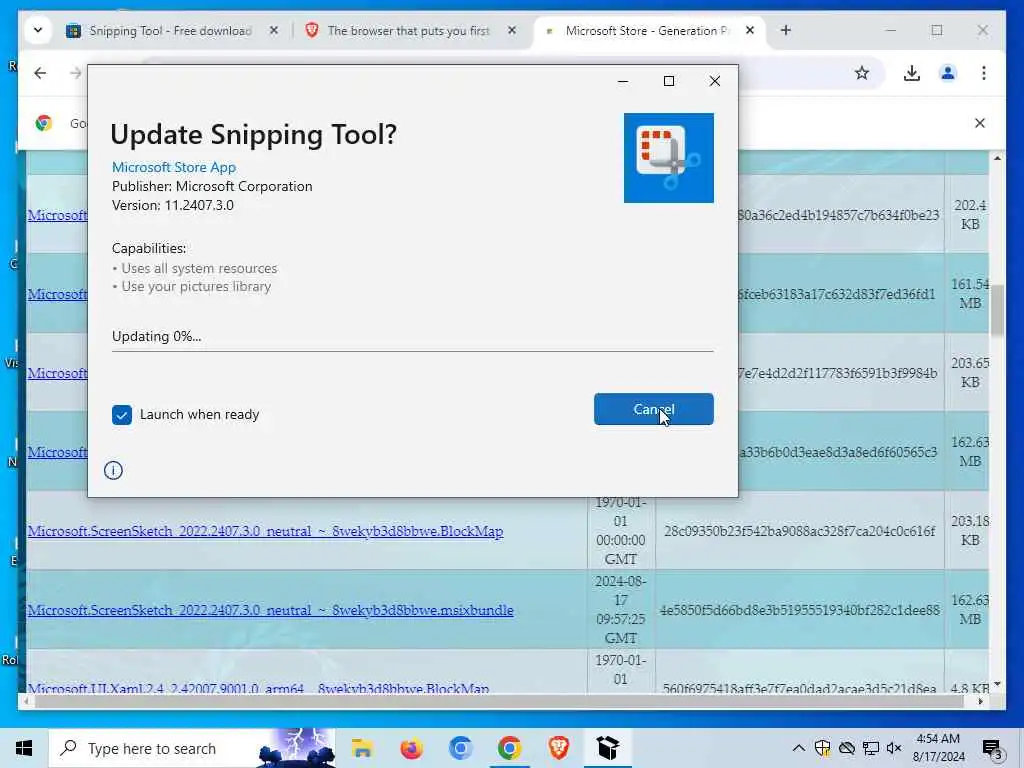Download ScreenSketch neutral msixbundle link
This screenshot has height=768, width=1024.
pos(270,610)
